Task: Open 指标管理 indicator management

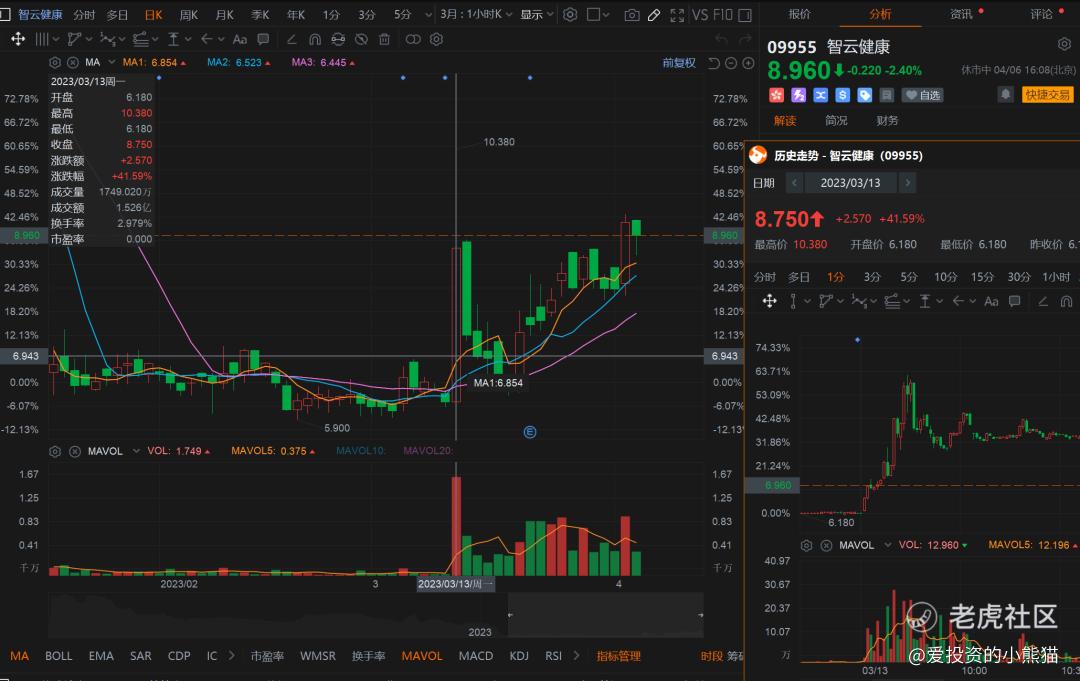Action: tap(619, 656)
